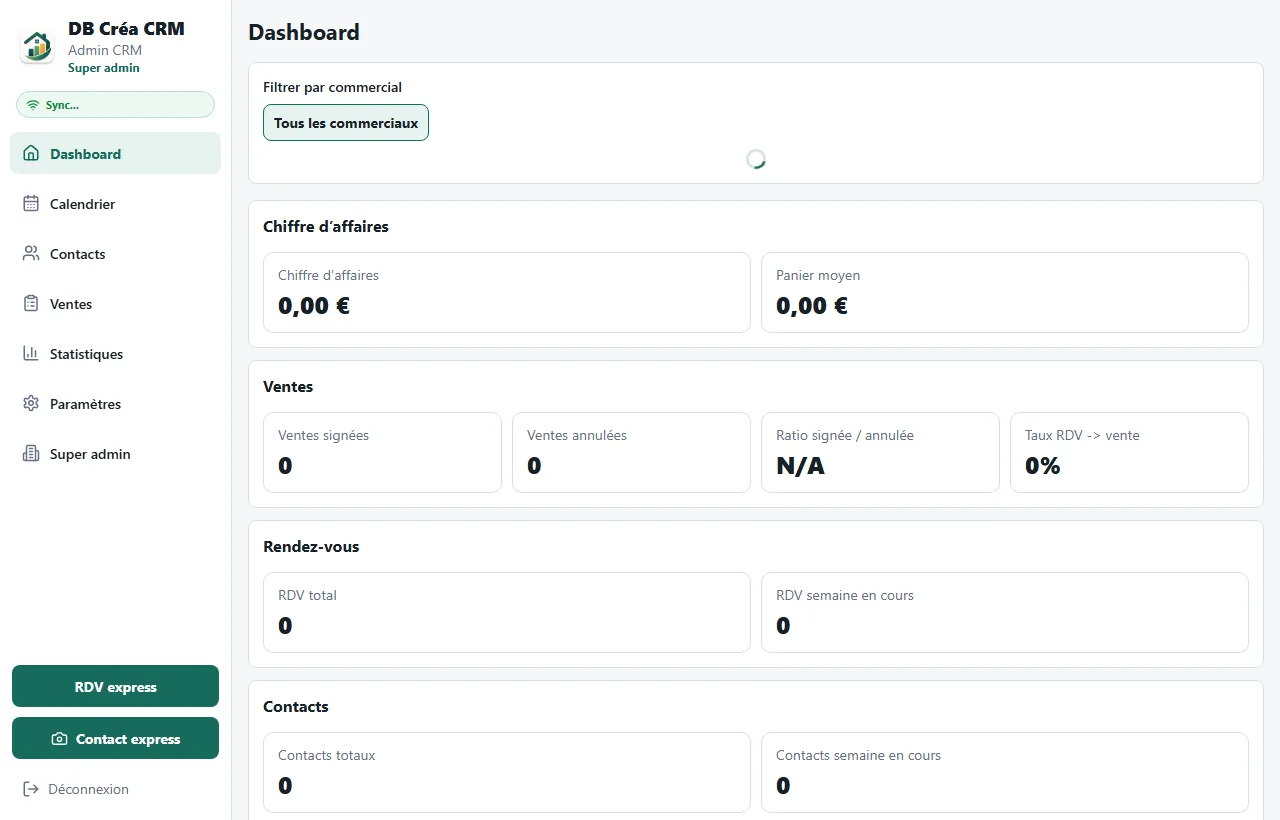Click the Contacts totaux card

(x=506, y=772)
